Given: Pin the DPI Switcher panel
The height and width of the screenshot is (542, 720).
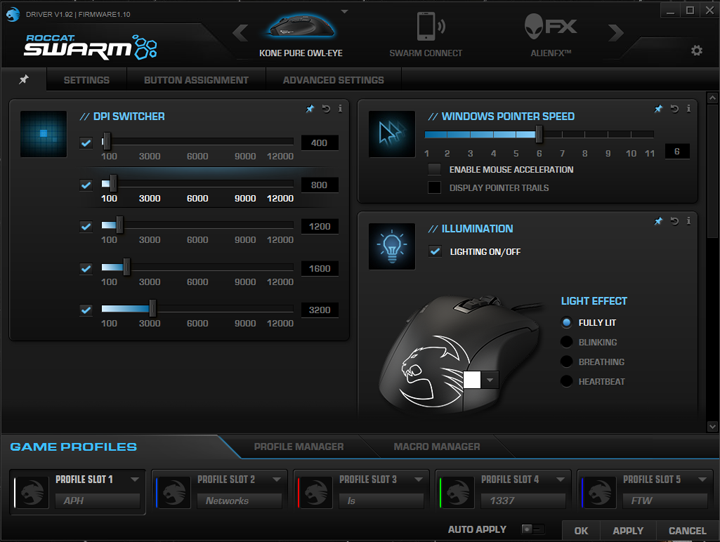Looking at the screenshot, I should tap(311, 109).
